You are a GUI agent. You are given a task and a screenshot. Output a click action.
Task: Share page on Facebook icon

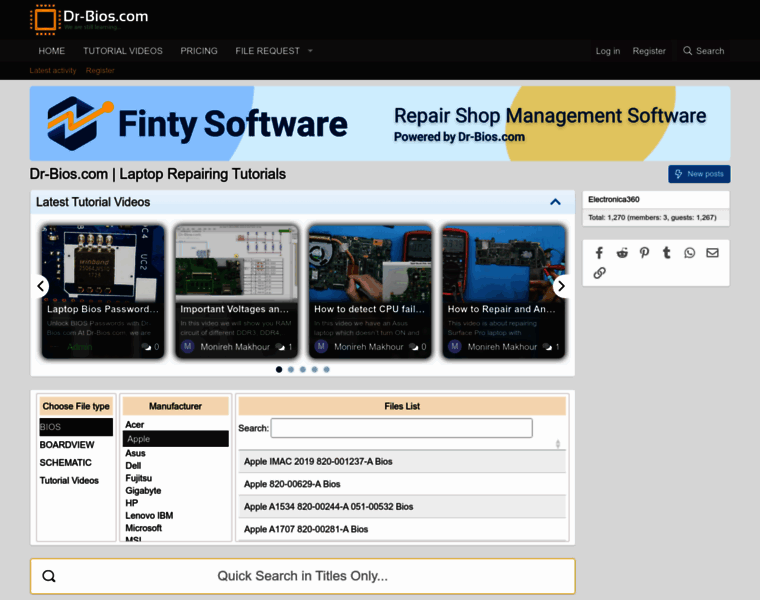pos(599,253)
